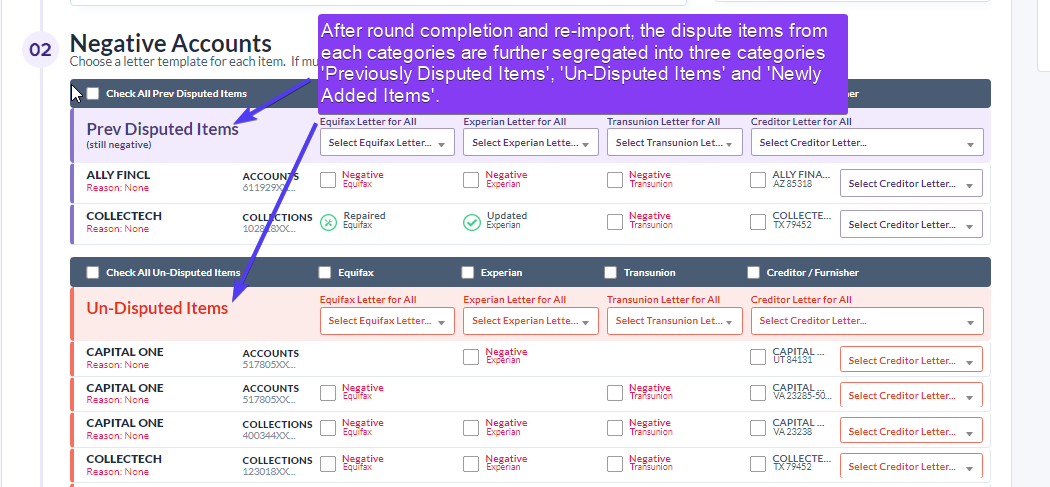Enable Check All Un-Disputed Items checkbox
Image resolution: width=1050 pixels, height=487 pixels.
(93, 273)
